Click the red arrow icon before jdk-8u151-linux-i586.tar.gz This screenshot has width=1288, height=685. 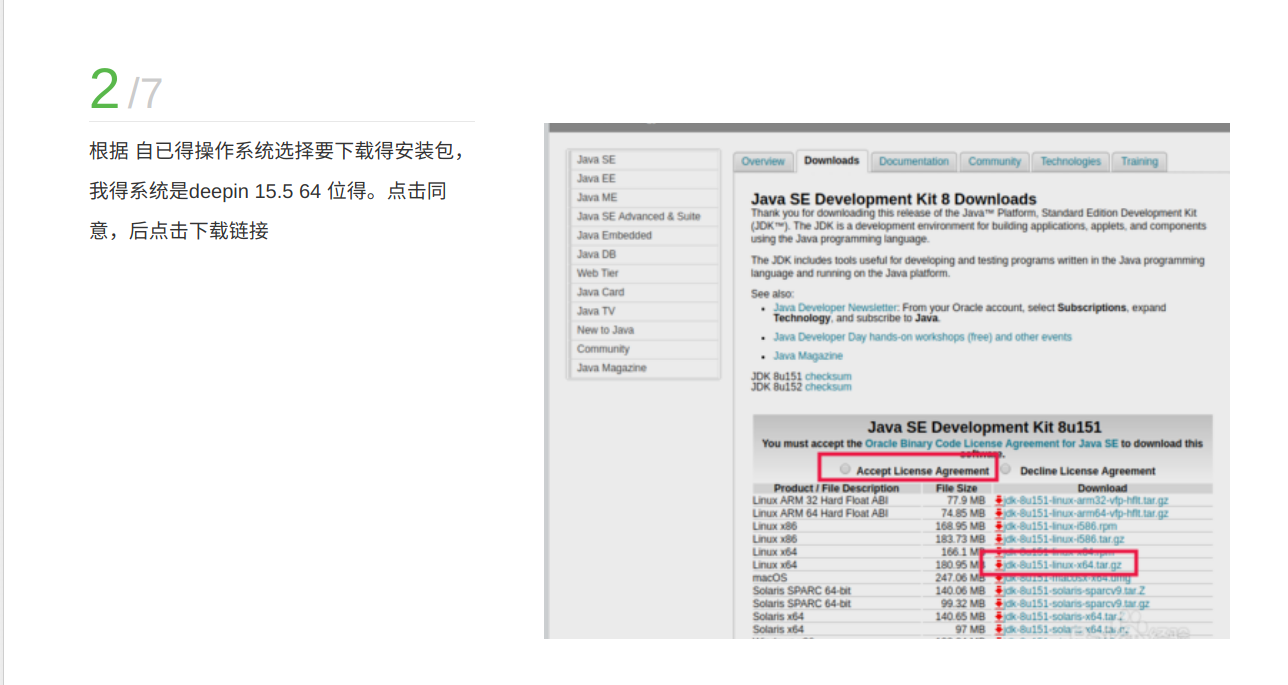(998, 540)
